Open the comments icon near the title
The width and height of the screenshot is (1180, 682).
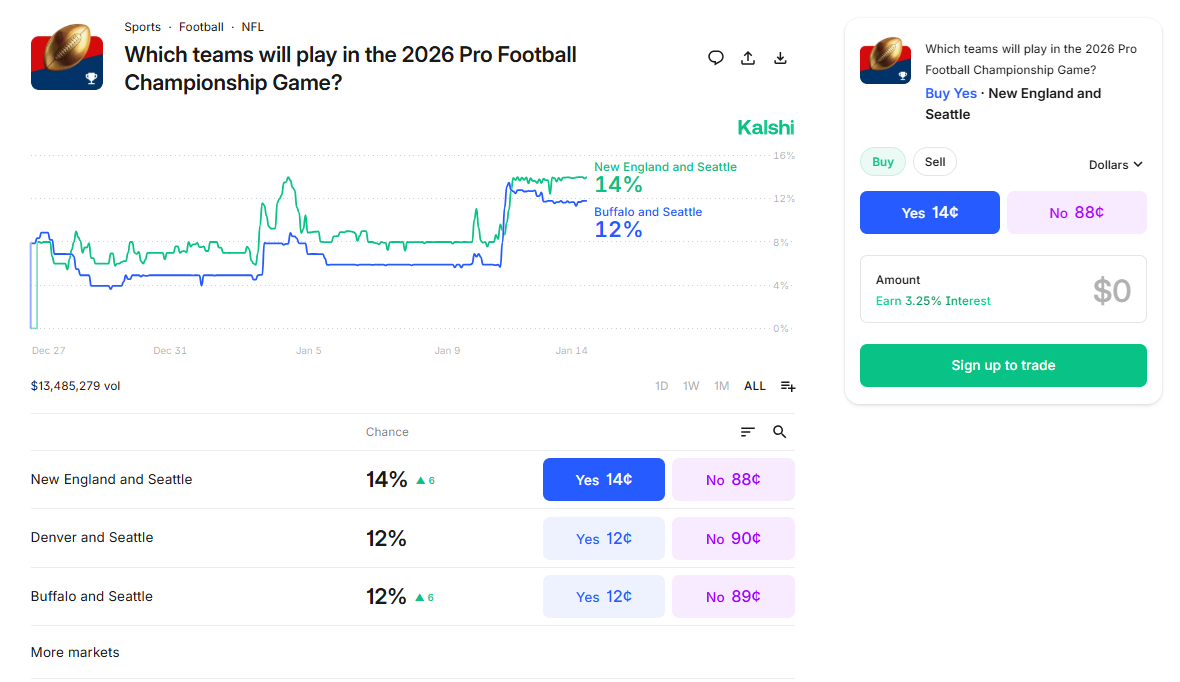[715, 58]
